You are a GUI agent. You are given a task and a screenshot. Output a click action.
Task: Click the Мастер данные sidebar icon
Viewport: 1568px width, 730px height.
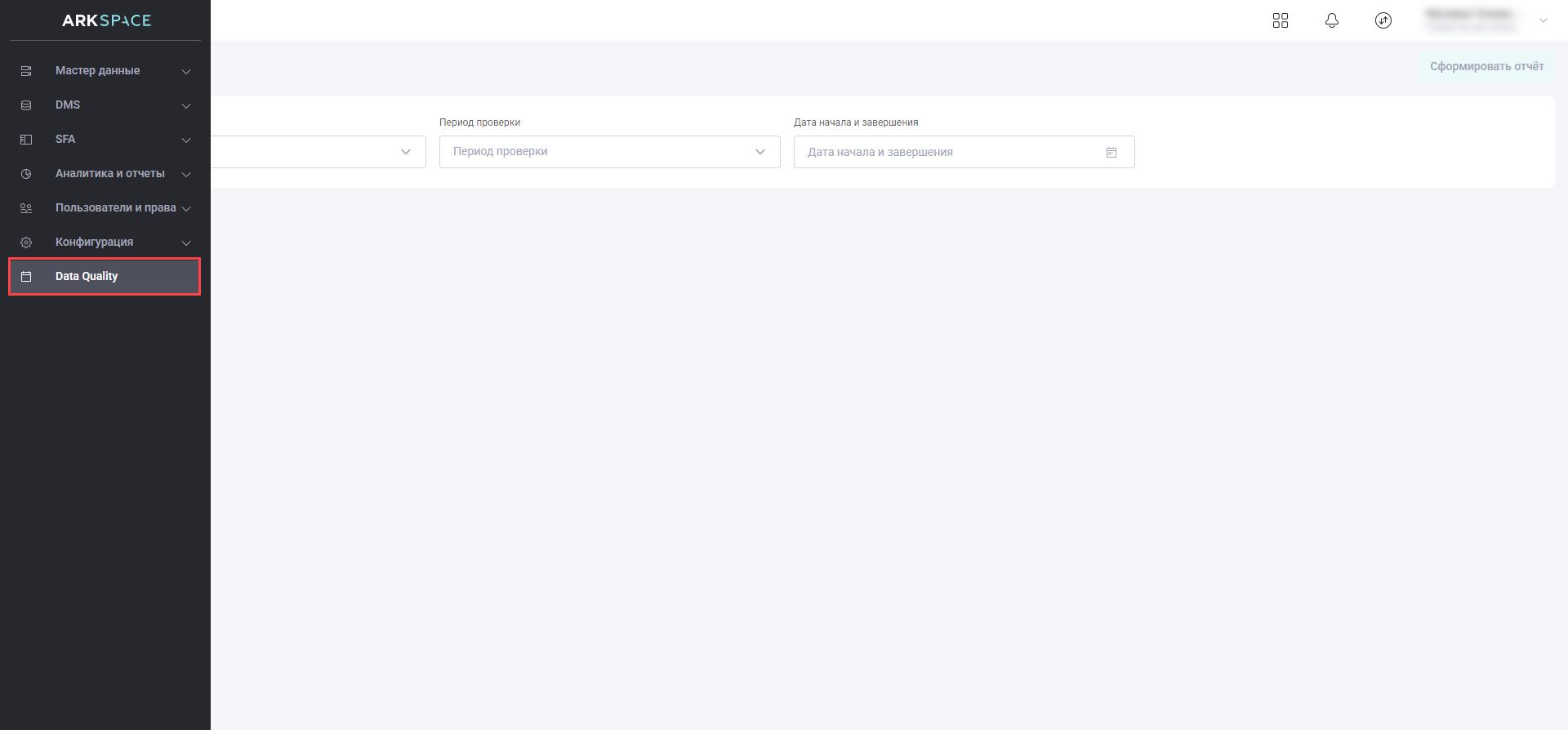26,71
